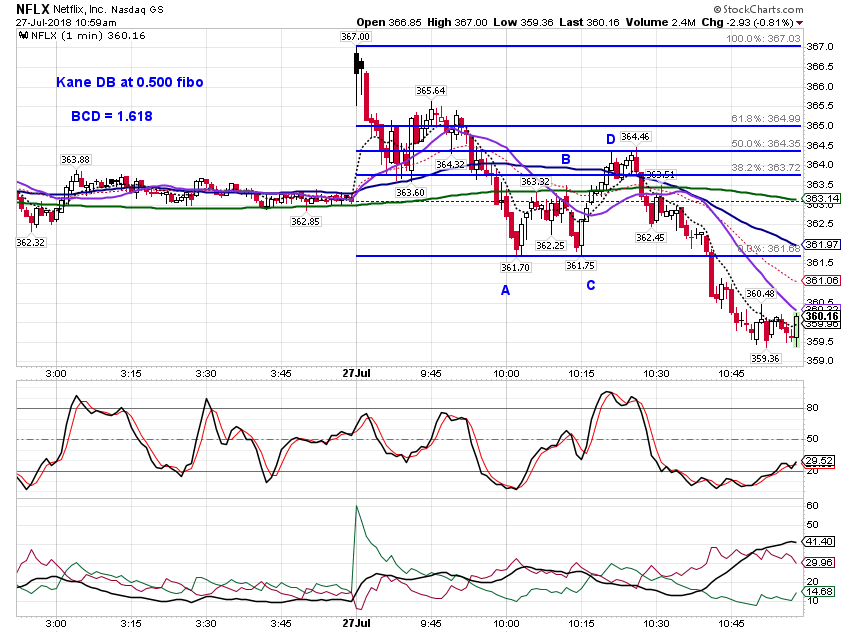Click the "50.0%: 364.35" Fibonacci label
The width and height of the screenshot is (850, 633).
click(x=765, y=144)
